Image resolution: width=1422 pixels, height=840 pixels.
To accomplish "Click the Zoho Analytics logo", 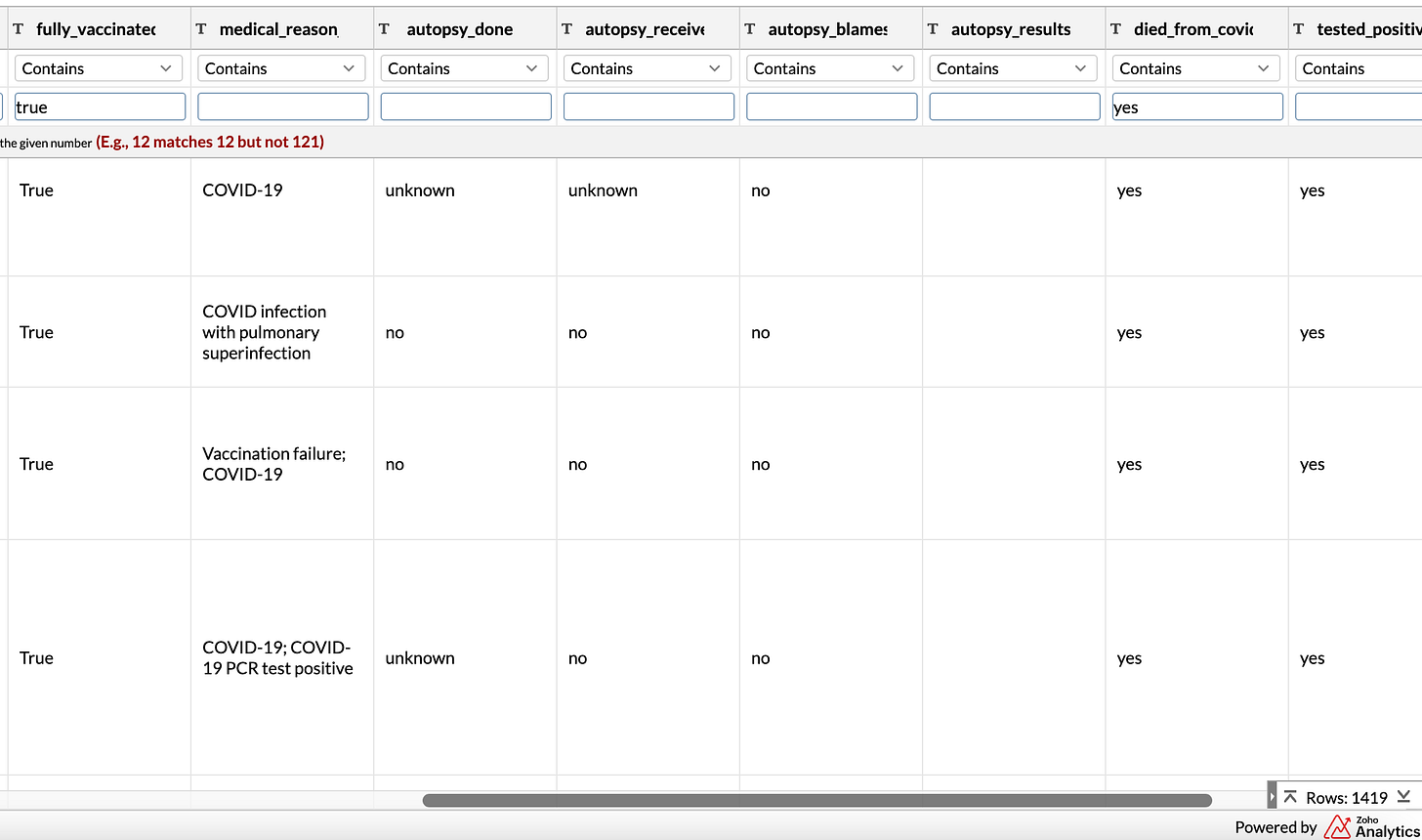I will pos(1371,826).
